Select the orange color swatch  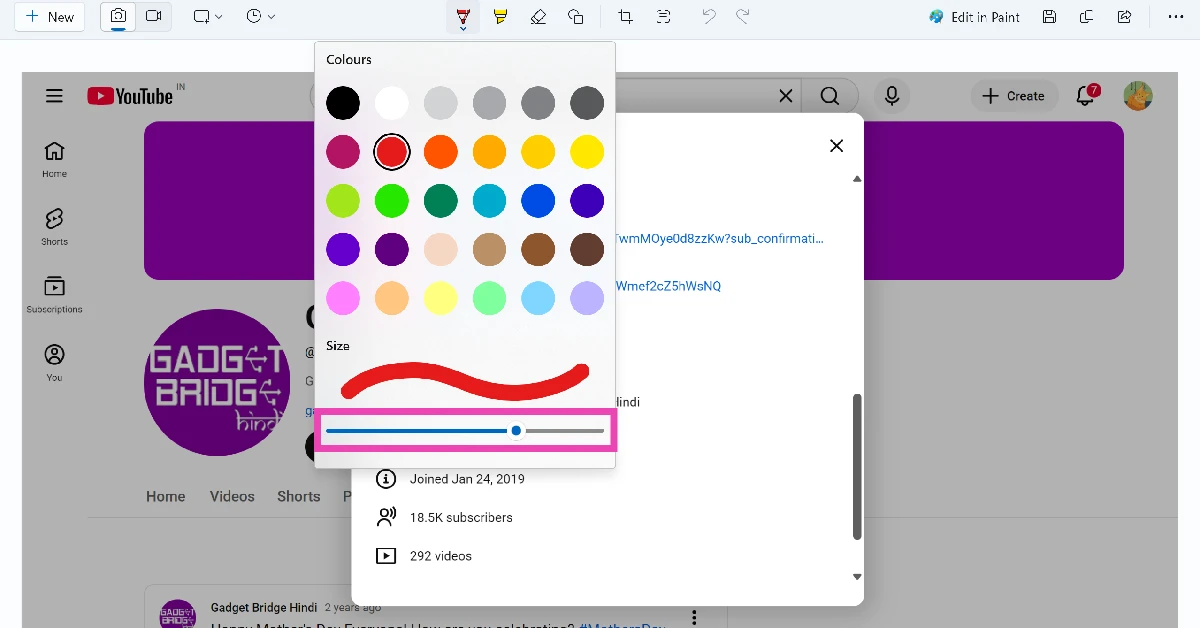[440, 151]
